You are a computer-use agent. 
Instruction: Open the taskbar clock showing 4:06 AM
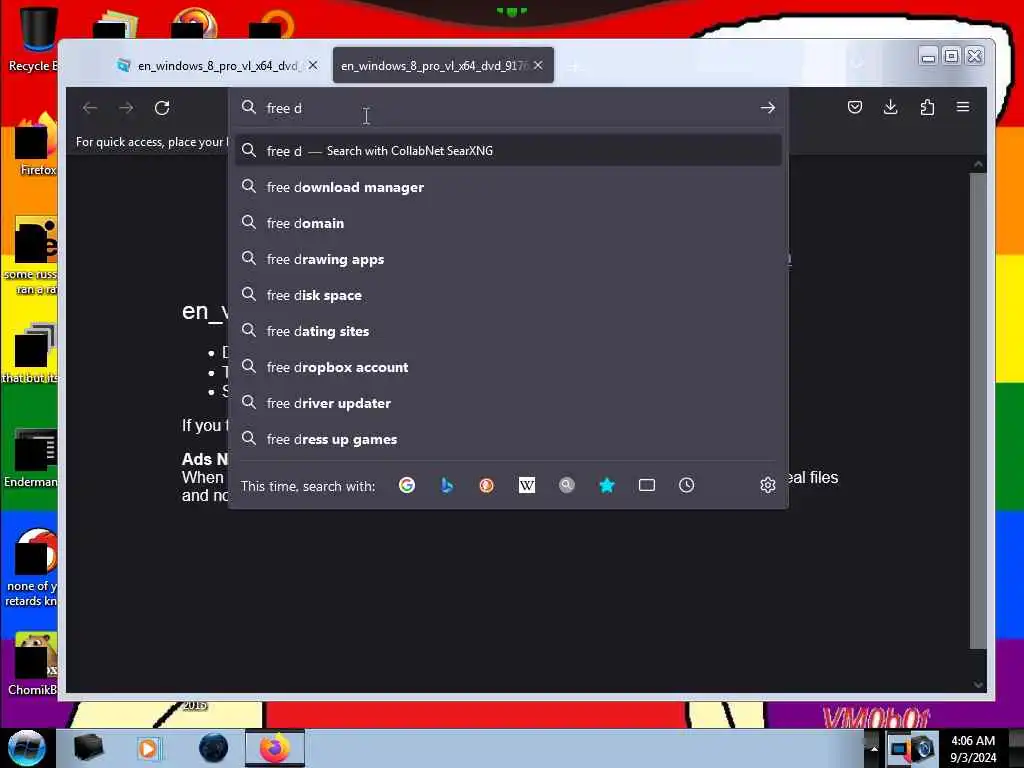[x=973, y=749]
